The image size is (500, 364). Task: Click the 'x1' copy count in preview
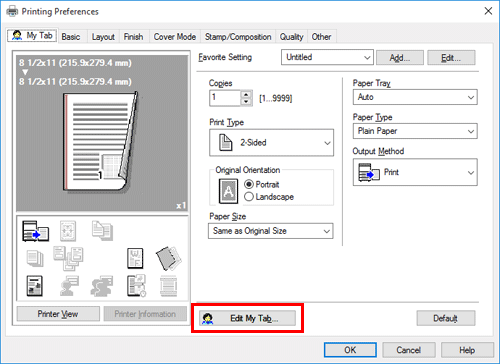[181, 206]
